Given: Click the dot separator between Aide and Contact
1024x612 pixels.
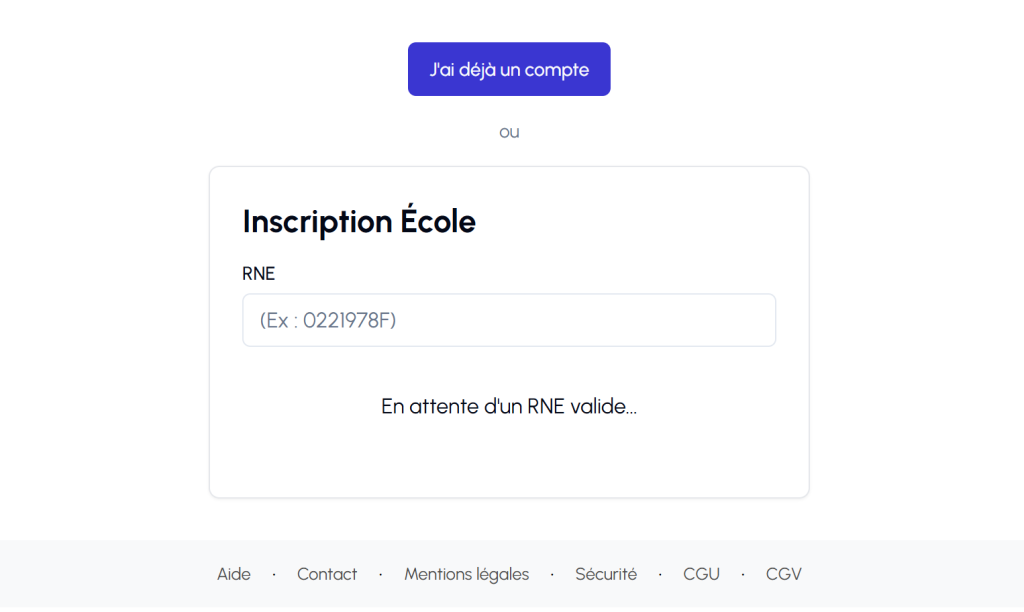Looking at the screenshot, I should (x=274, y=574).
